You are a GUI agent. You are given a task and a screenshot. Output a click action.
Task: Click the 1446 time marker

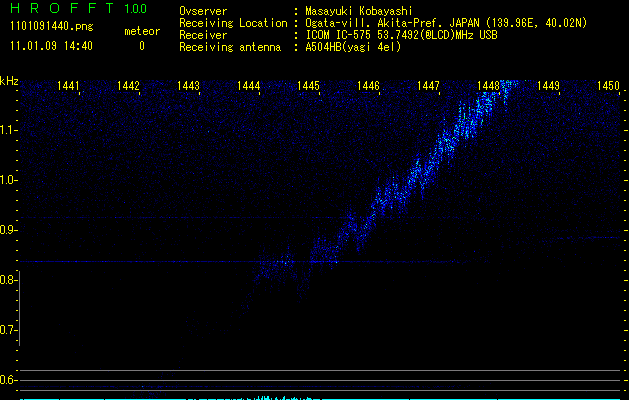(368, 85)
